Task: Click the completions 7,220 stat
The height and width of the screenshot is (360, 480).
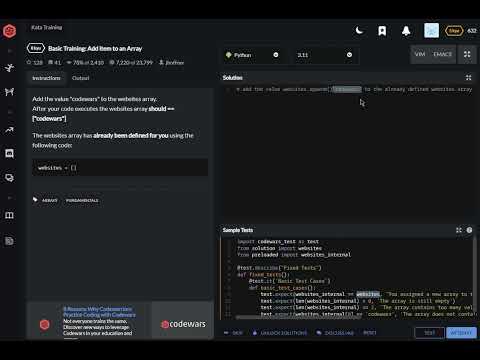Action: [131, 62]
